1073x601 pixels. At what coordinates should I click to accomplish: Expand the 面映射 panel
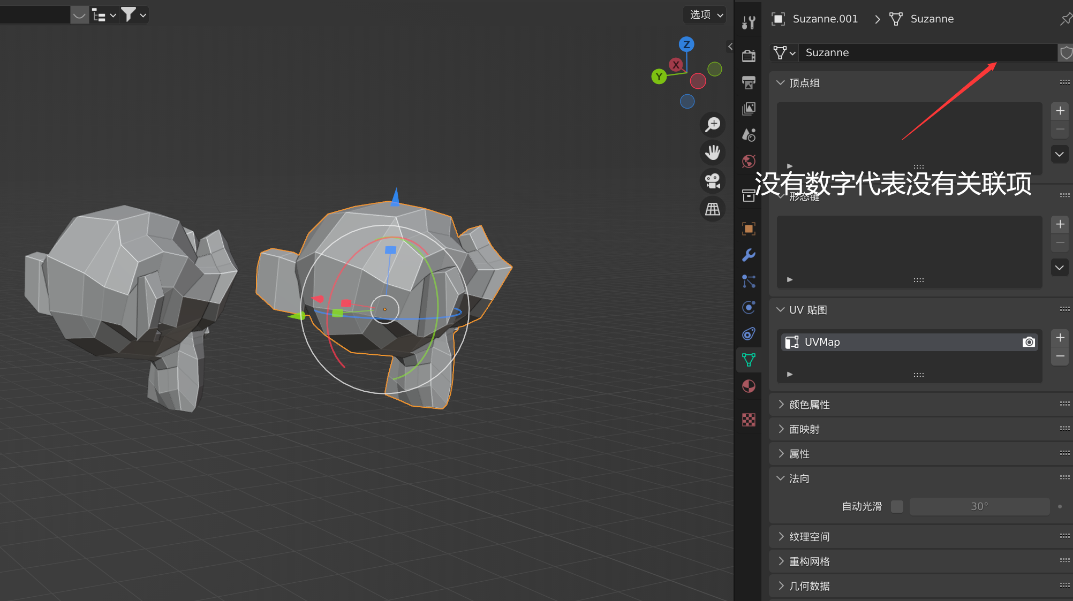tap(781, 429)
